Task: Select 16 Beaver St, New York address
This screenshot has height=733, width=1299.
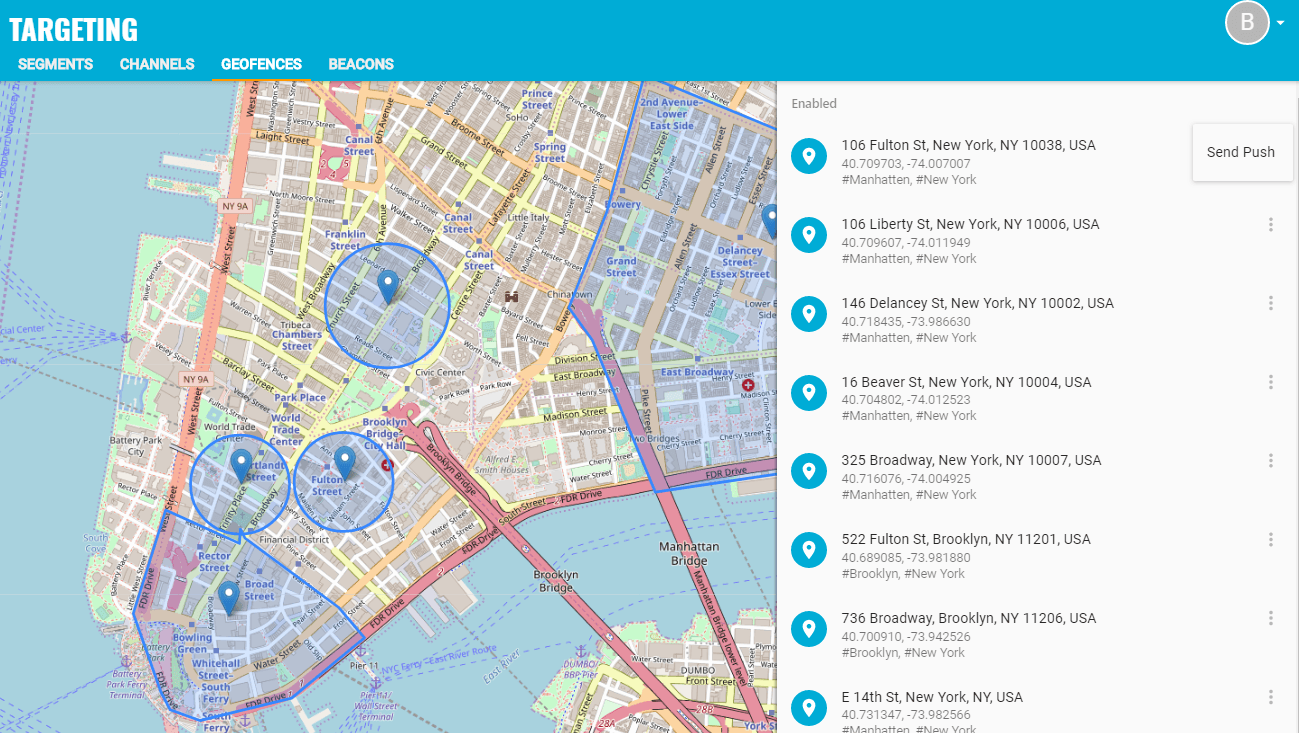Action: click(x=966, y=382)
